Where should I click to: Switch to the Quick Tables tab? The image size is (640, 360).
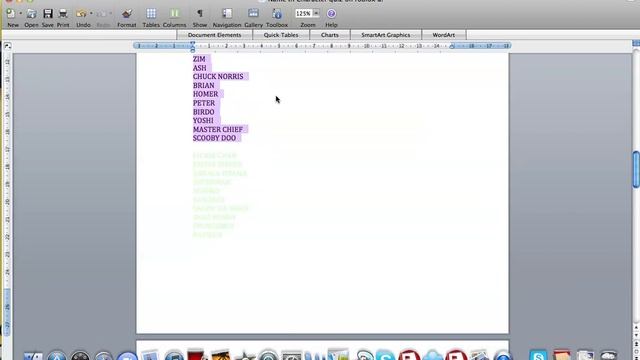tap(281, 35)
